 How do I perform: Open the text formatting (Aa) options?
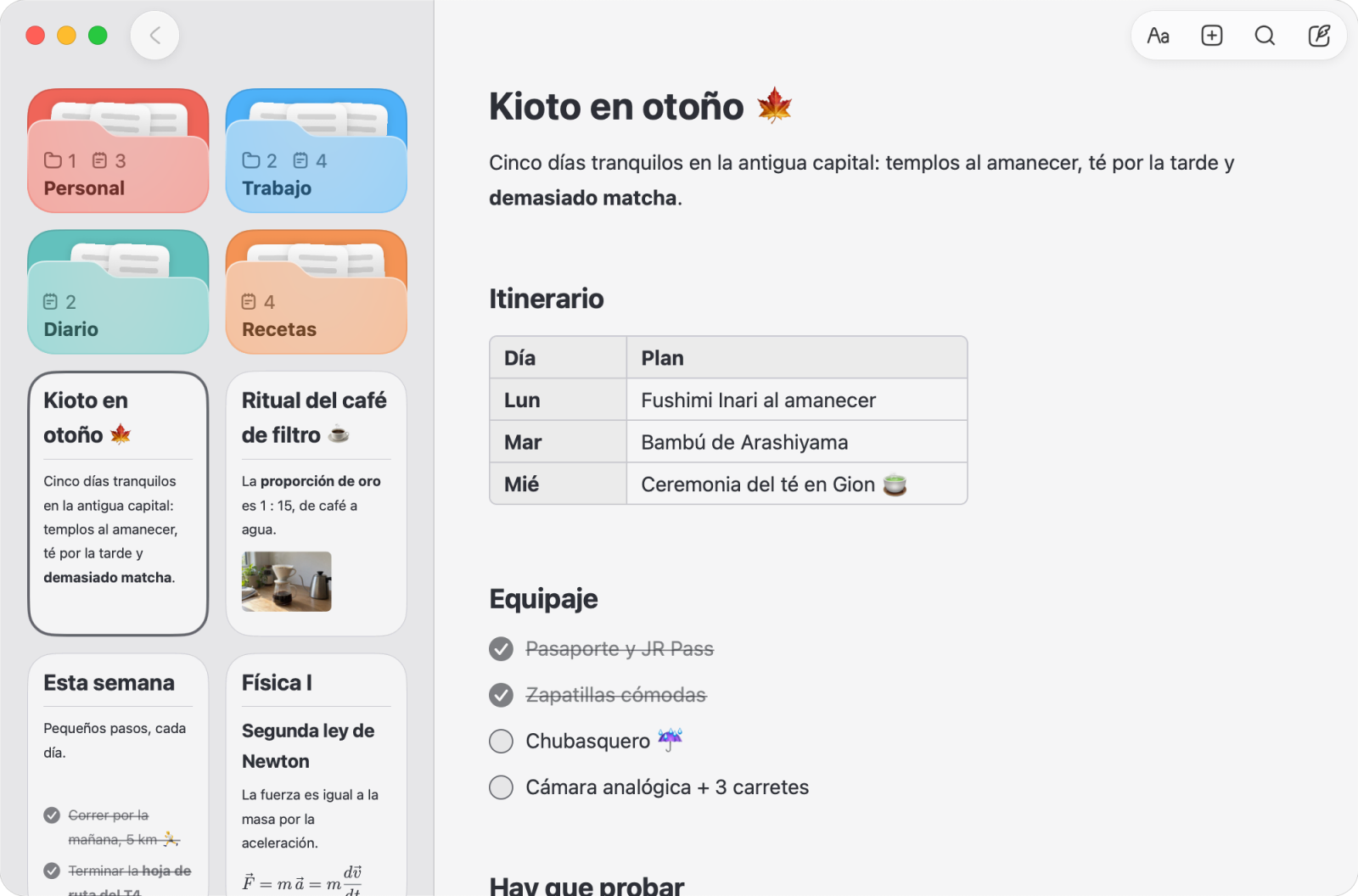1158,36
